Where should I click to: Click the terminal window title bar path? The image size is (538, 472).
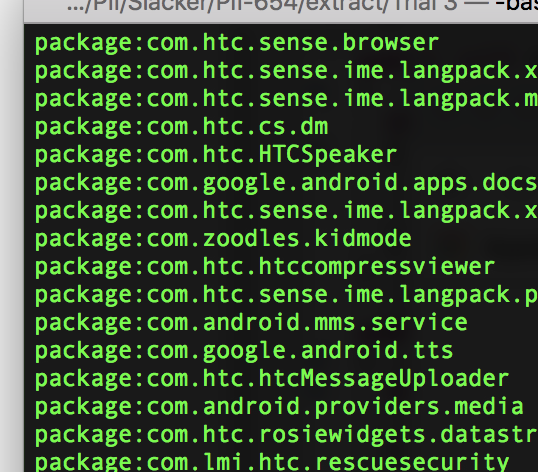click(262, 7)
